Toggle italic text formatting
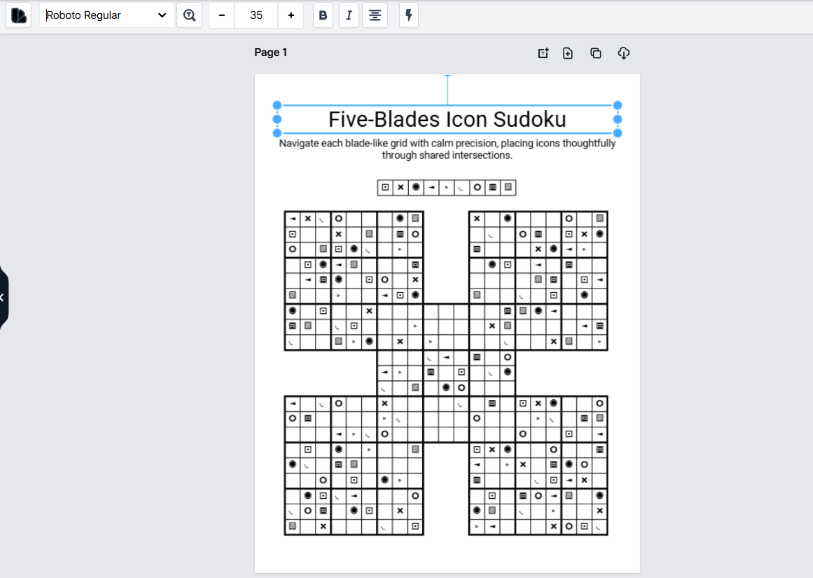Viewport: 813px width, 578px height. (x=348, y=15)
